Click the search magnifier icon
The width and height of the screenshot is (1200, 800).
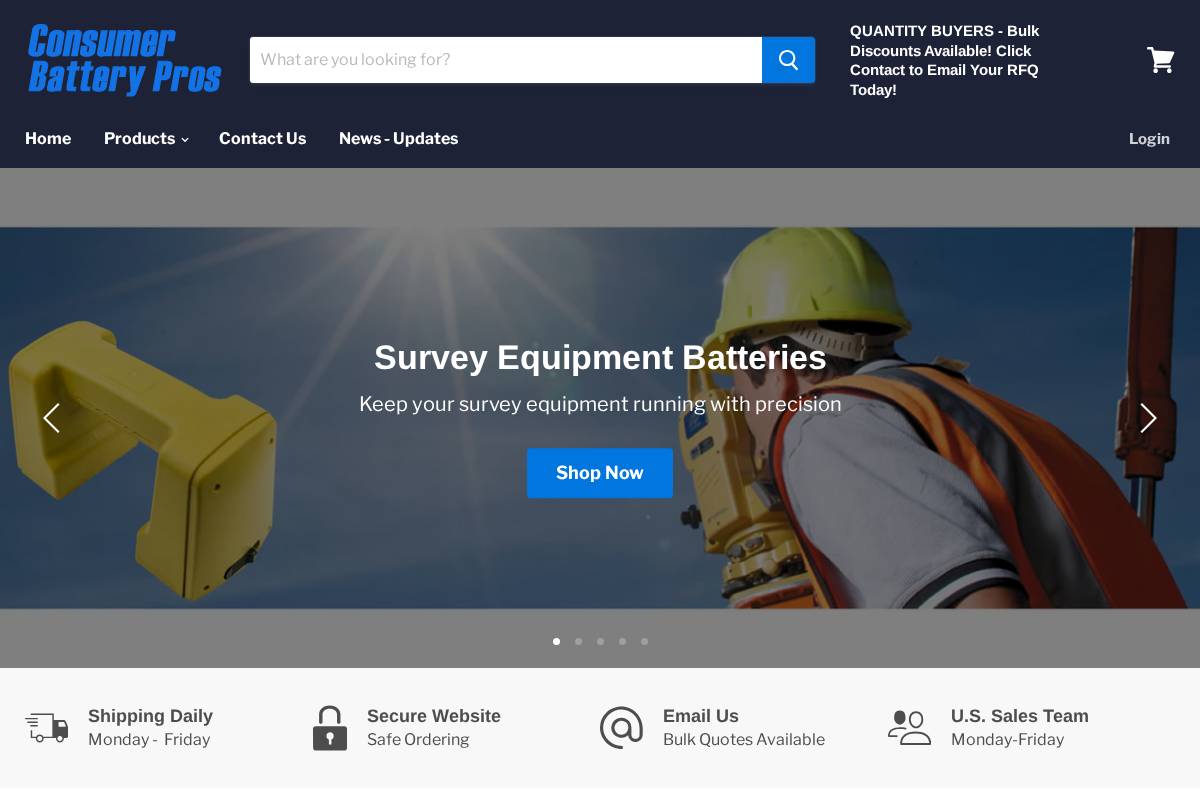point(788,60)
